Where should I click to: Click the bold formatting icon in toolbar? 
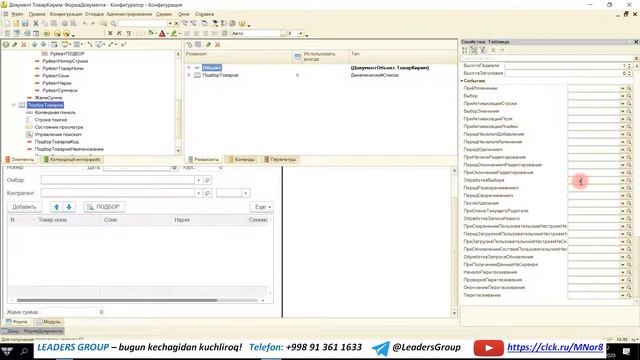(110, 33)
